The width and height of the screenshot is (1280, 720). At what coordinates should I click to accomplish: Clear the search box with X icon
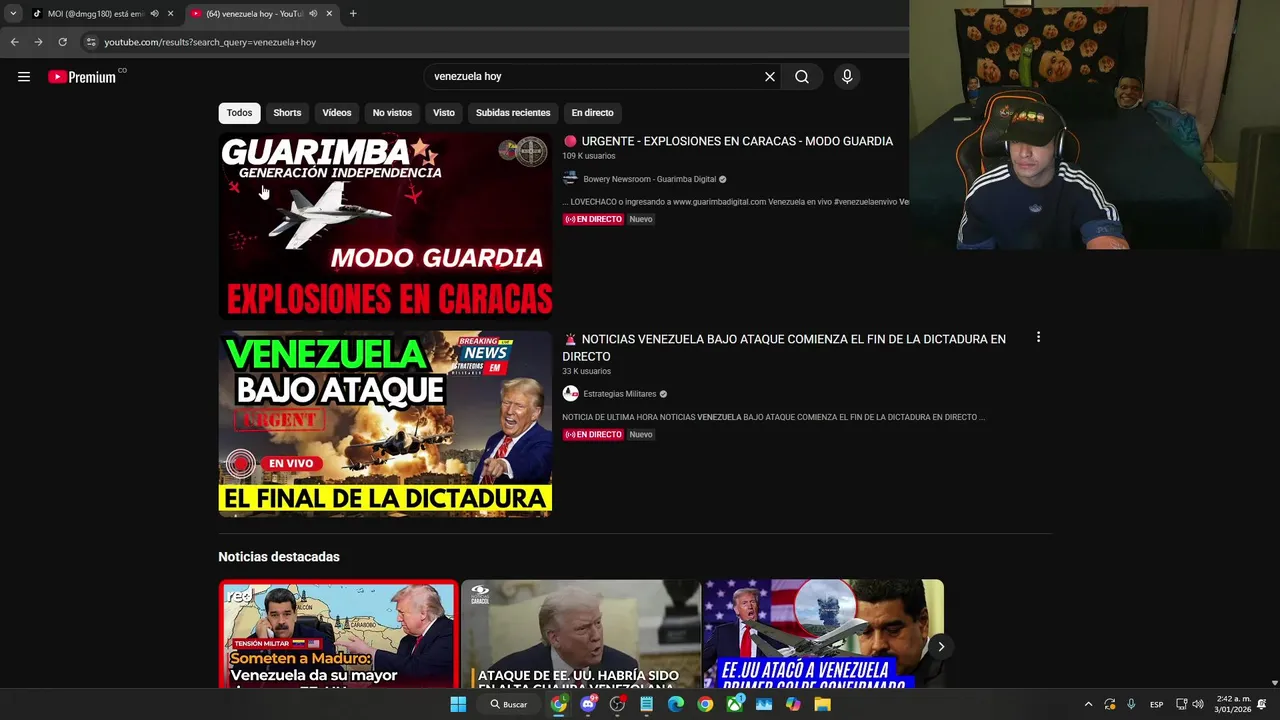[x=770, y=77]
